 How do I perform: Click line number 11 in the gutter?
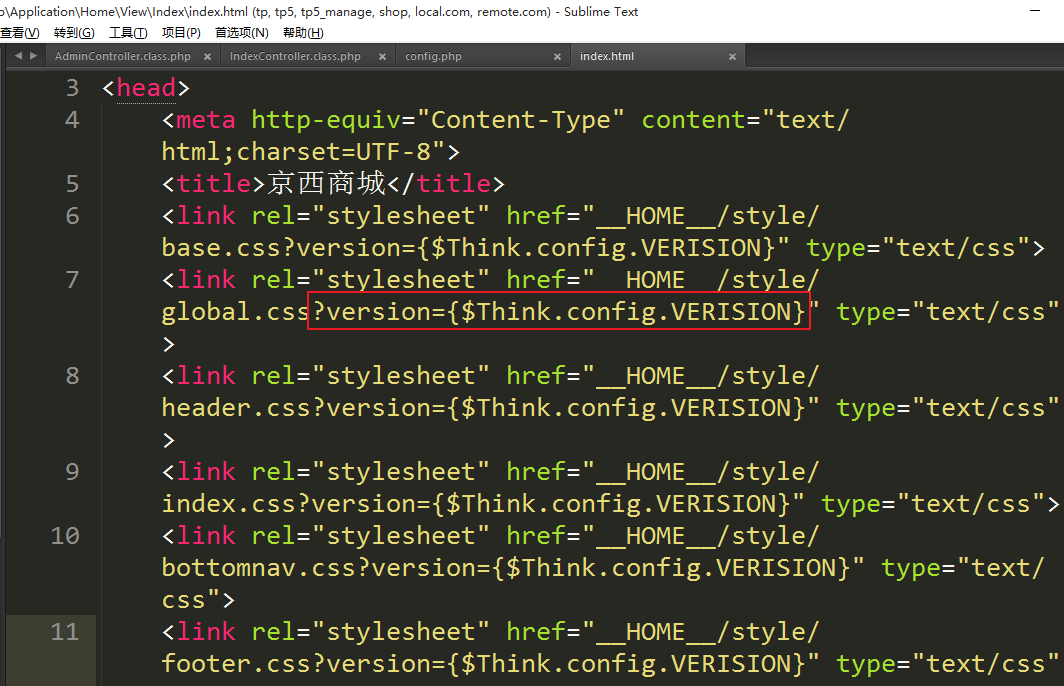tap(65, 632)
